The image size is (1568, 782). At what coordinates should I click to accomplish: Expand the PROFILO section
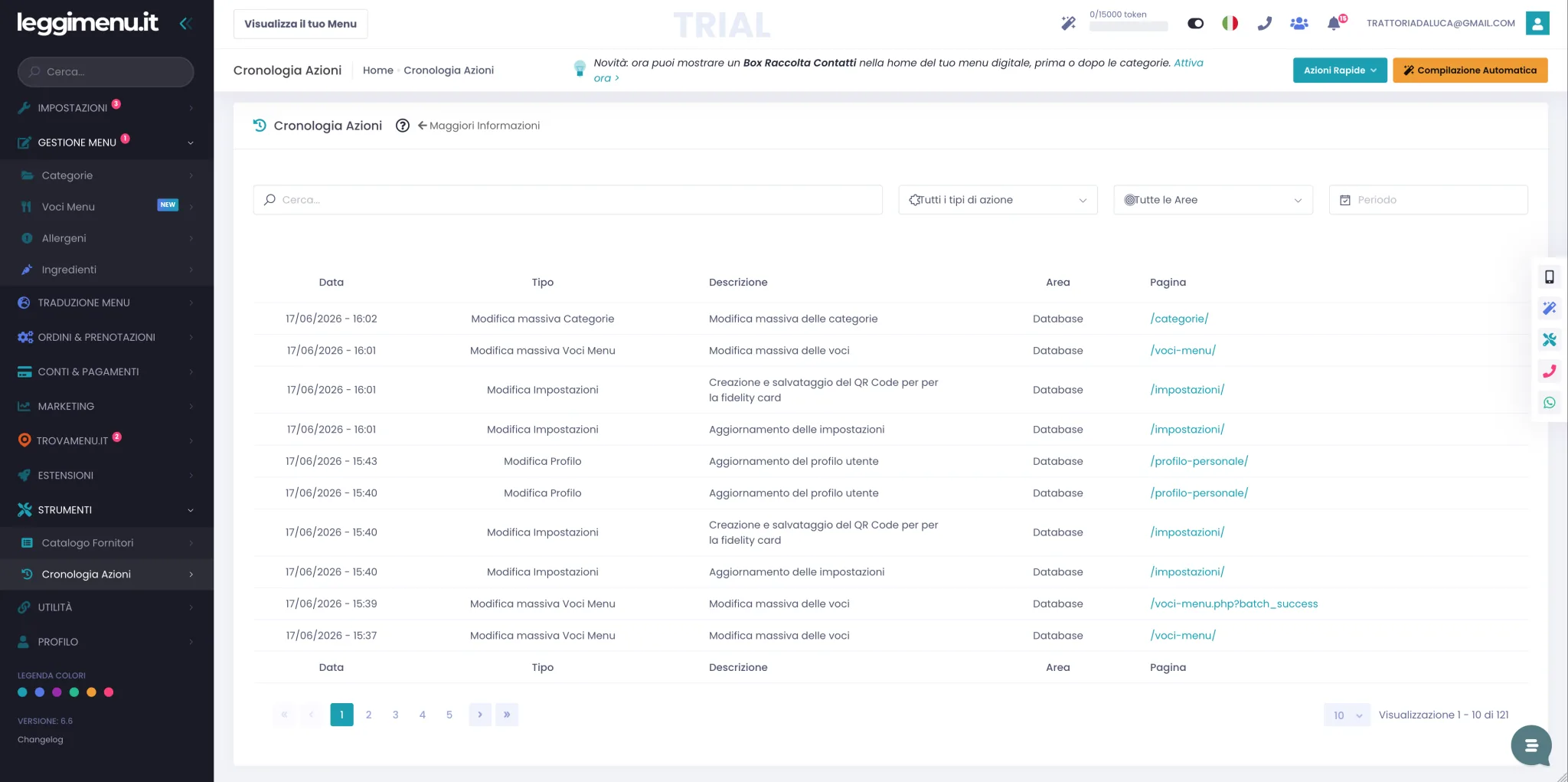106,642
